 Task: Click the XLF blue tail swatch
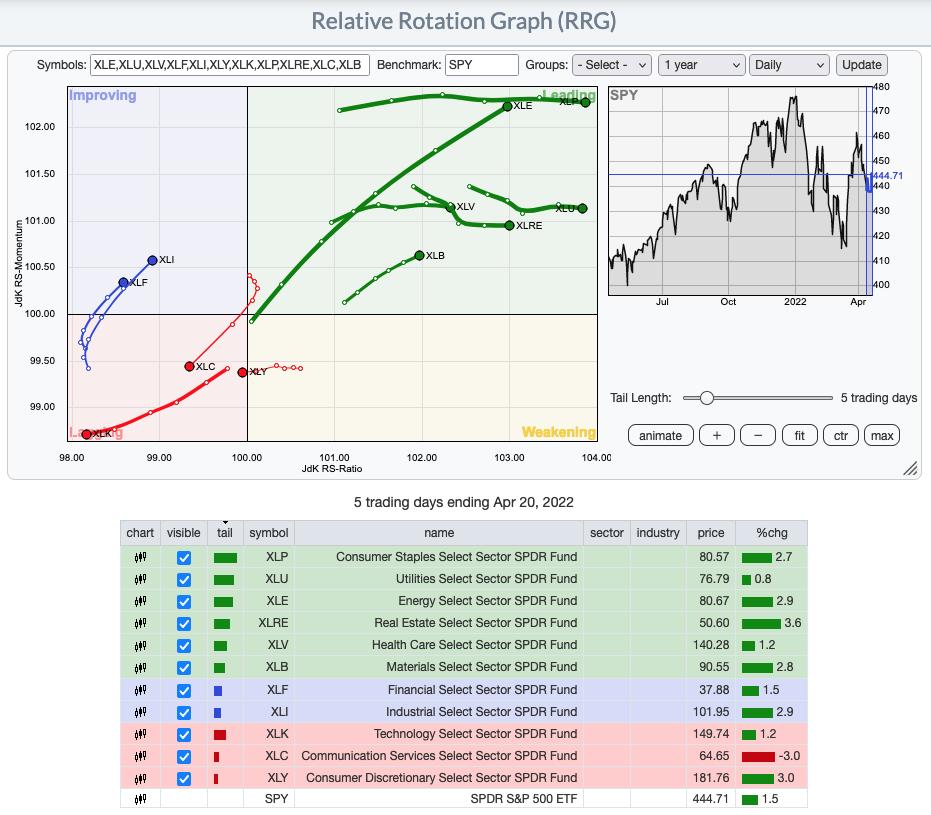[217, 691]
